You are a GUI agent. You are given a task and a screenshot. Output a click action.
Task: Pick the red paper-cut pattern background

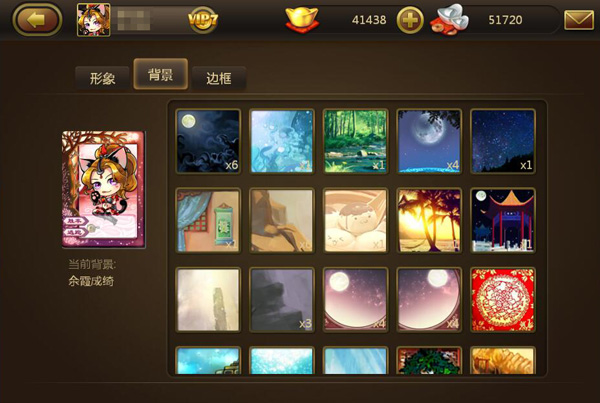pos(503,300)
